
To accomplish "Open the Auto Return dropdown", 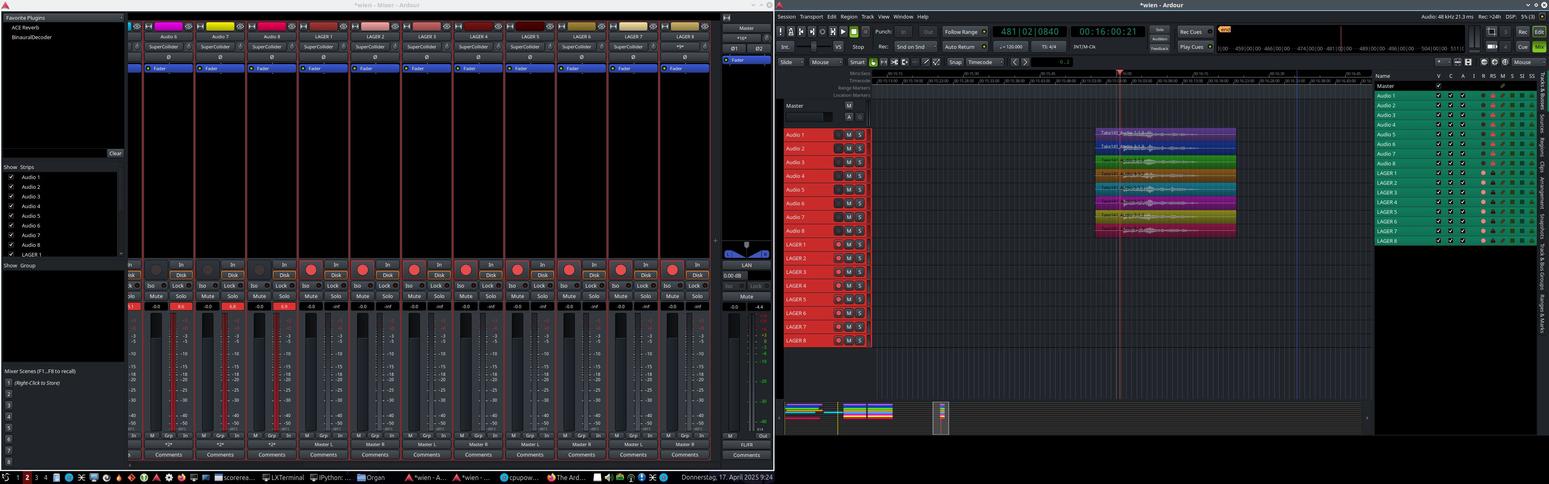I will pyautogui.click(x=965, y=47).
